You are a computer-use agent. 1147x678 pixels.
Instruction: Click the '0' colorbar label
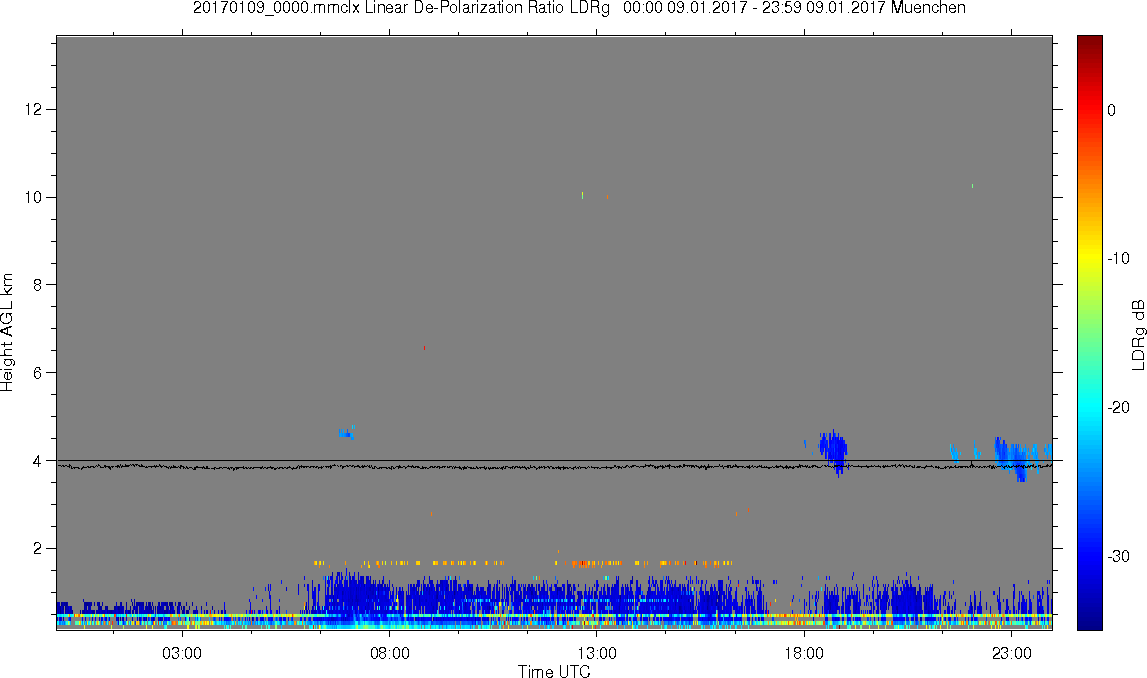(x=1111, y=110)
